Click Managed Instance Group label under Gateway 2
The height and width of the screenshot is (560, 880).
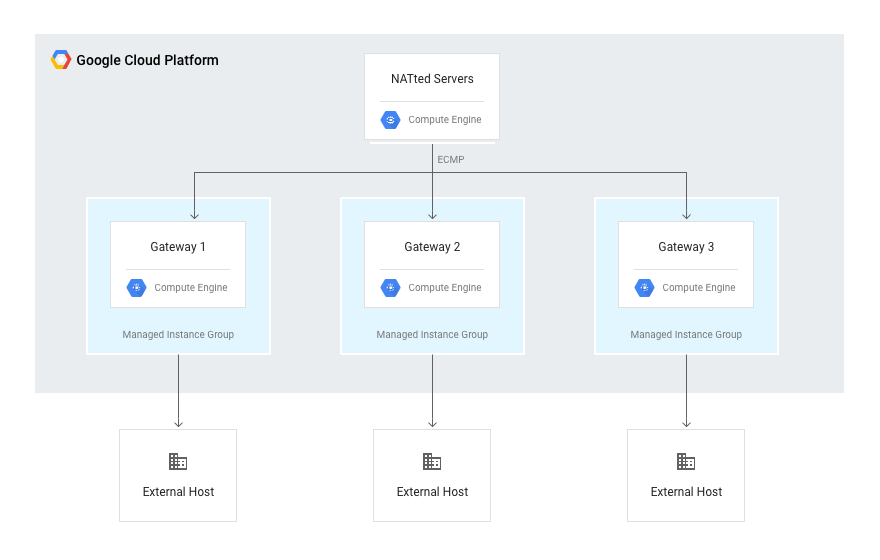tap(432, 335)
